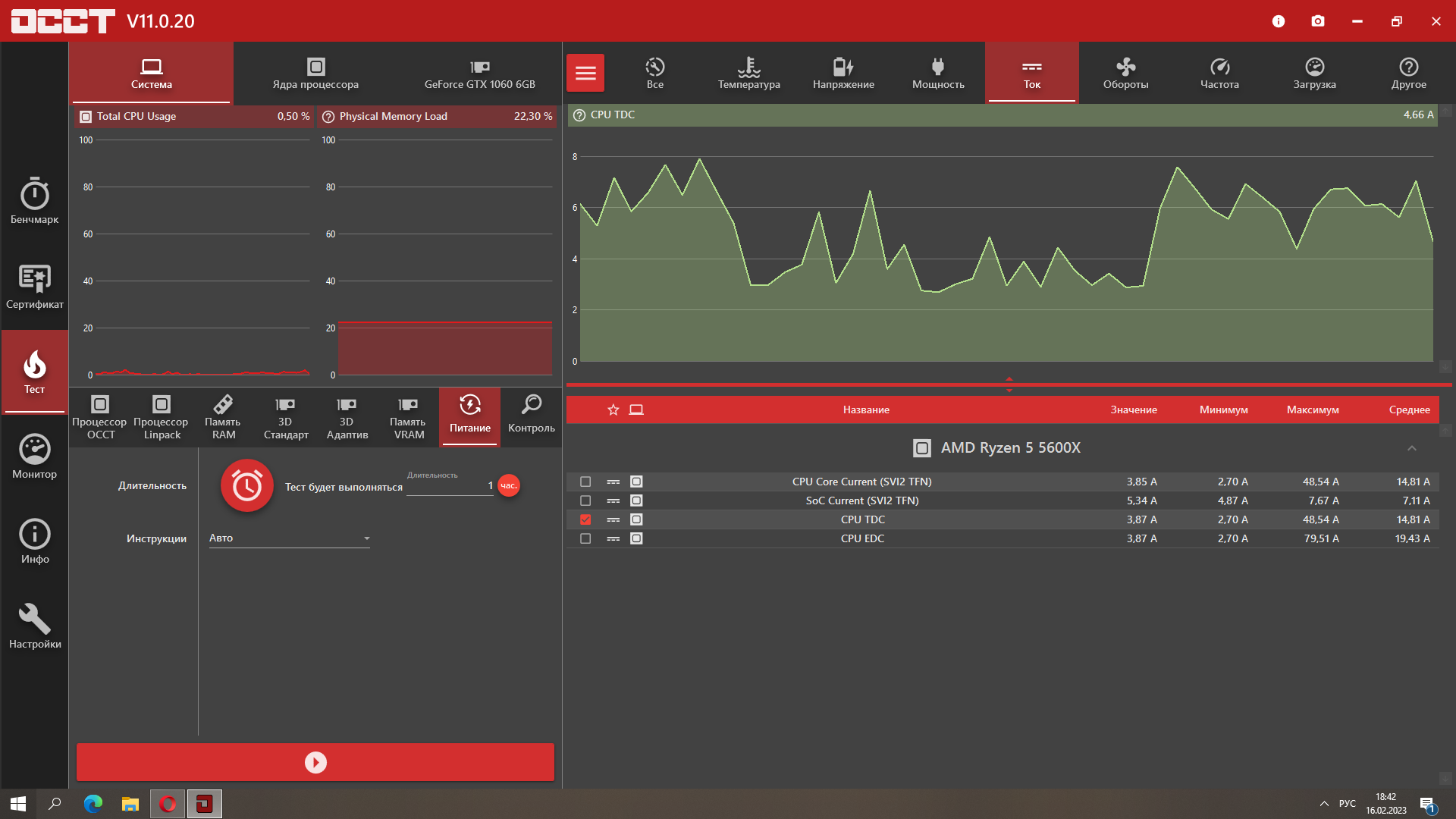1456x819 pixels.
Task: Edit the Длительность value field
Action: (x=450, y=486)
